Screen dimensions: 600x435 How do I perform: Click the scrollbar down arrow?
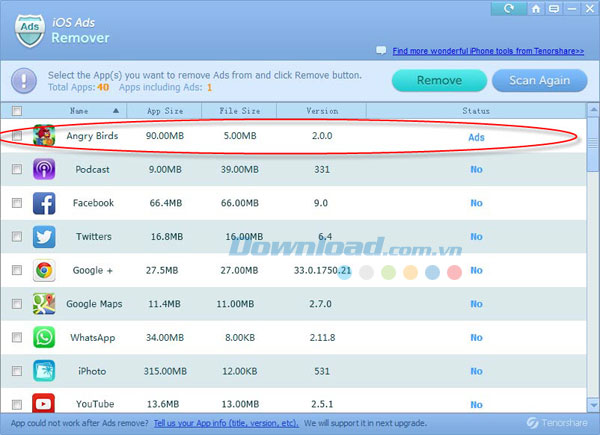(593, 405)
